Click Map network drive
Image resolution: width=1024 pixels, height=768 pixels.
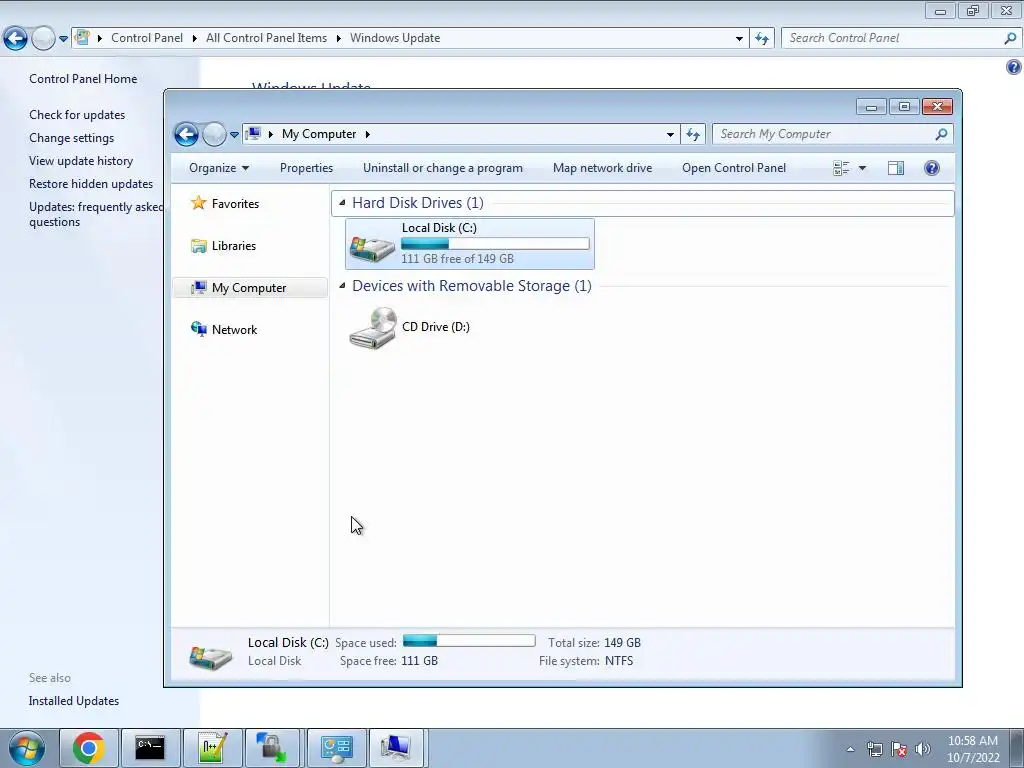click(602, 168)
